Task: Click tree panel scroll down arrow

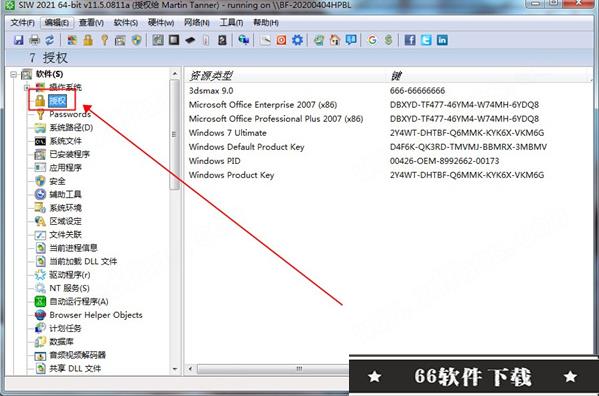Action: pos(175,369)
